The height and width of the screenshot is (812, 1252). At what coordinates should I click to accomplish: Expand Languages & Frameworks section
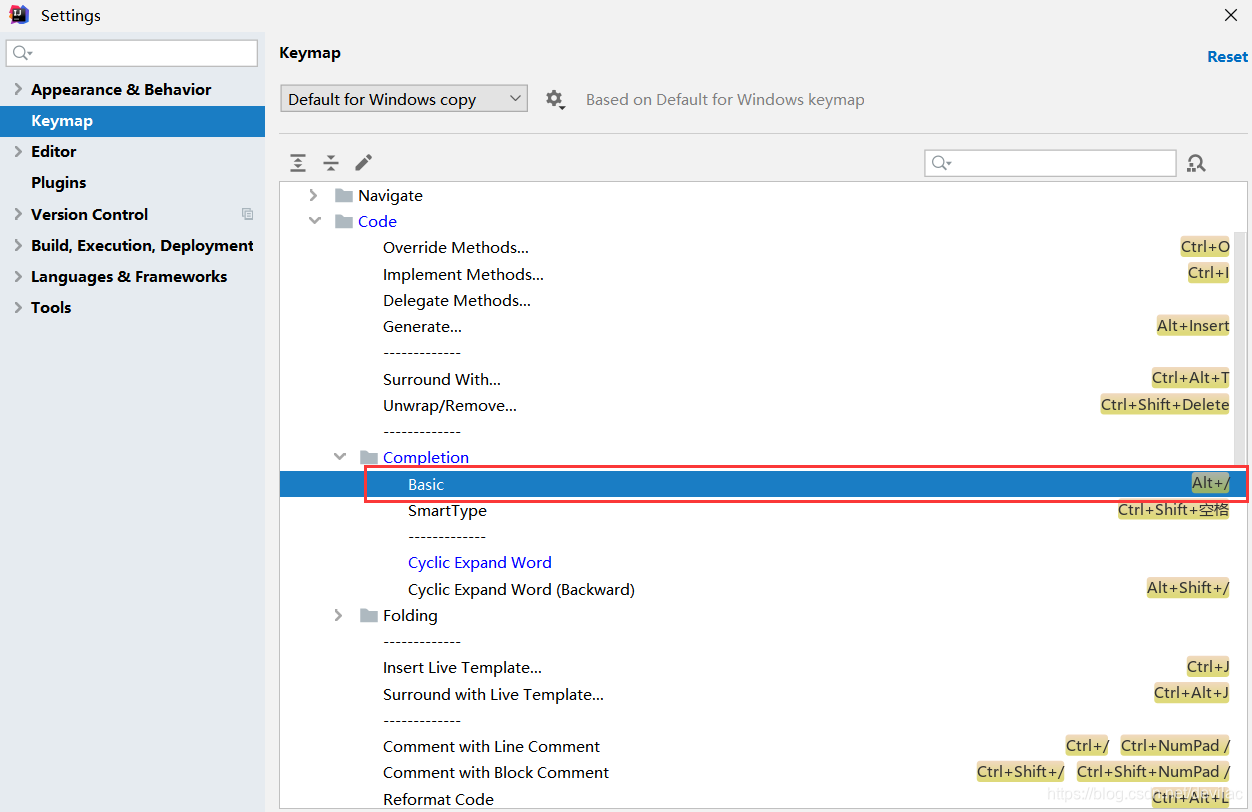pyautogui.click(x=18, y=276)
